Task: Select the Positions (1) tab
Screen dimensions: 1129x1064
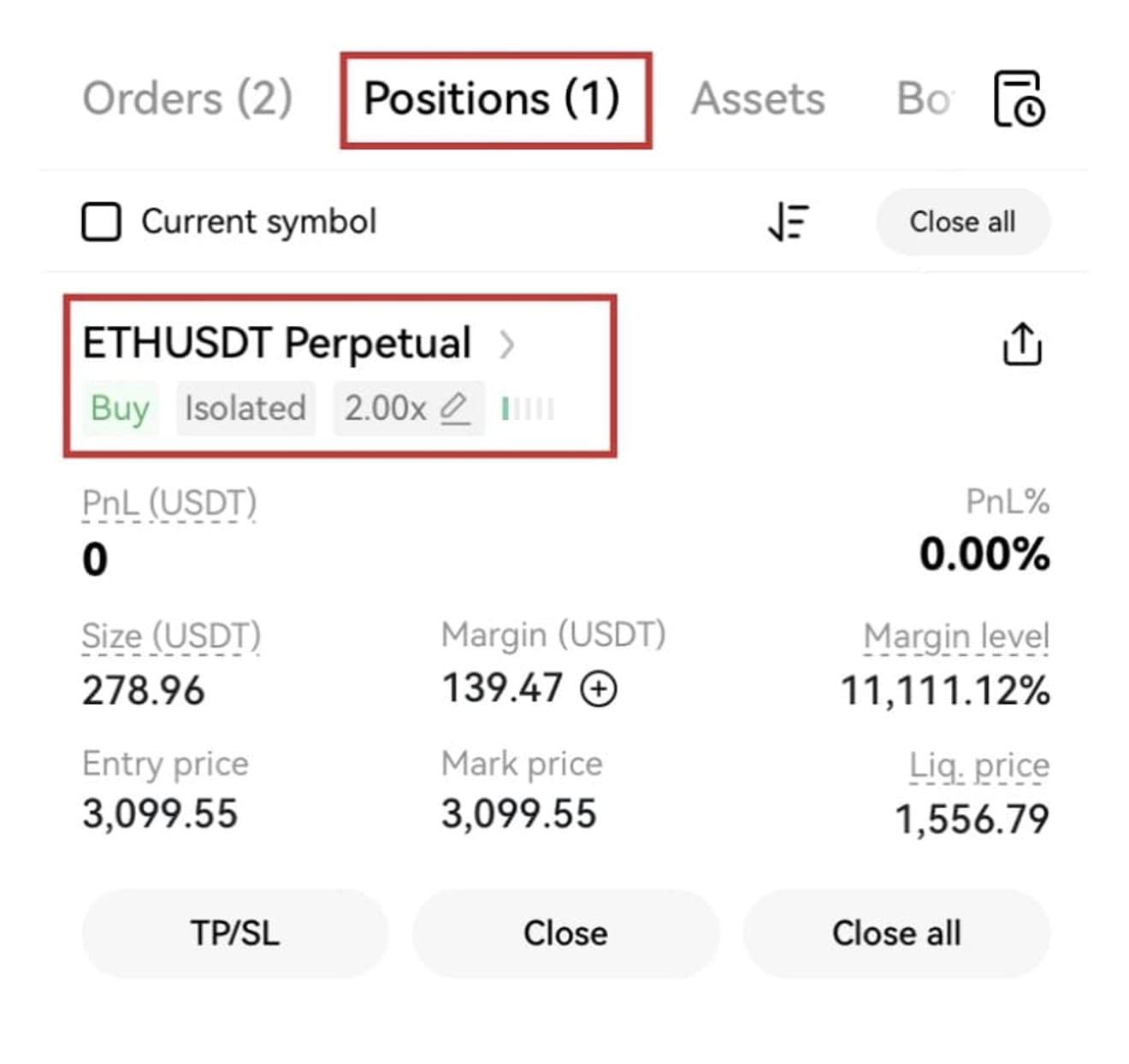Action: point(492,98)
